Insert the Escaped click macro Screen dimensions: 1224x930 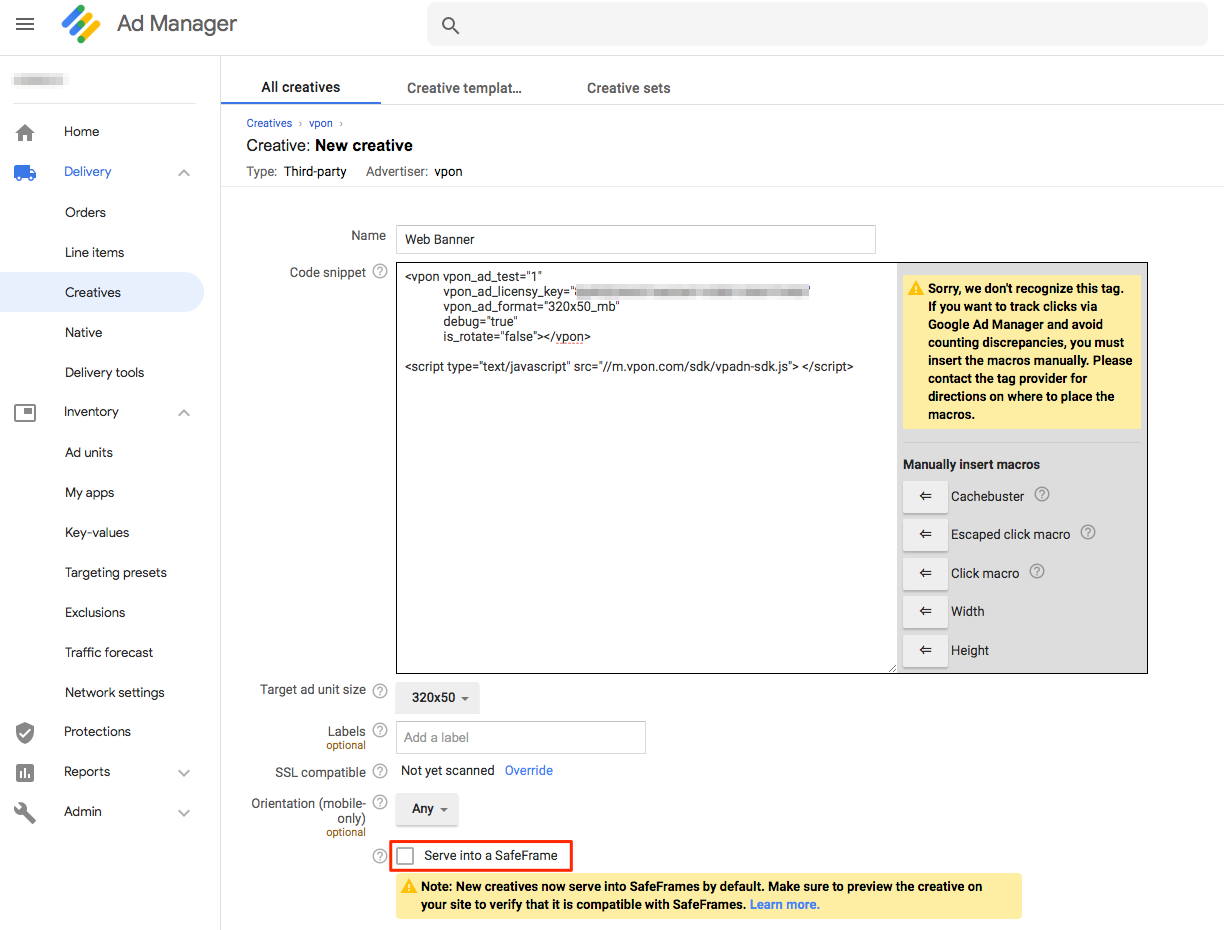point(925,534)
